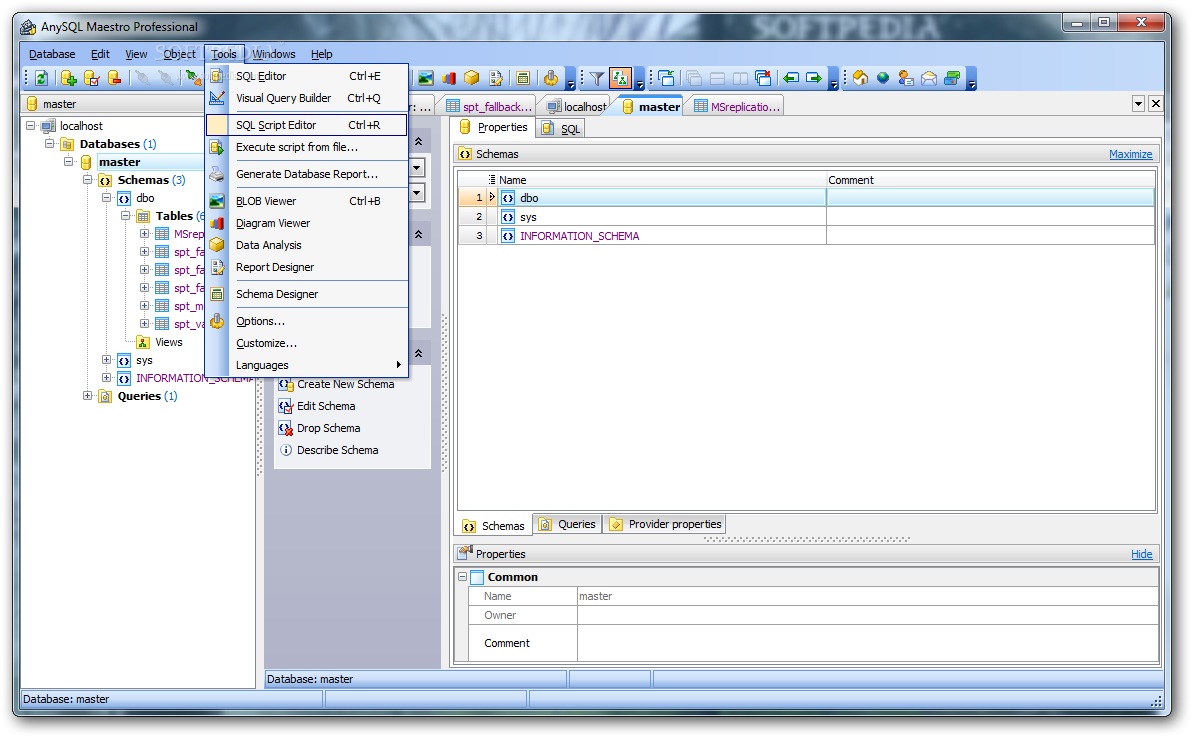Open the Database menu

pos(52,54)
